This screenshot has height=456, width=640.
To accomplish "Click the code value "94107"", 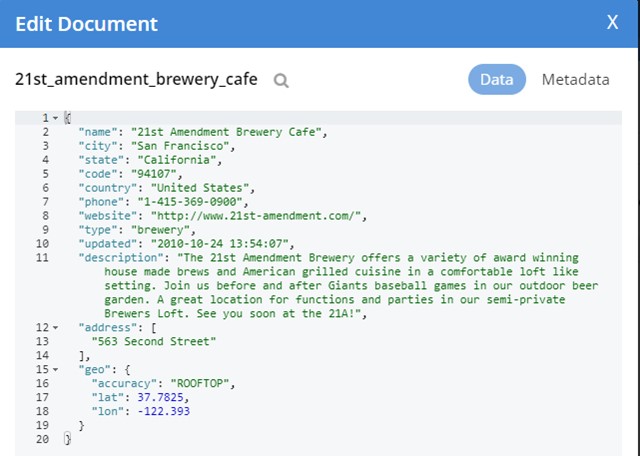I will (x=153, y=174).
